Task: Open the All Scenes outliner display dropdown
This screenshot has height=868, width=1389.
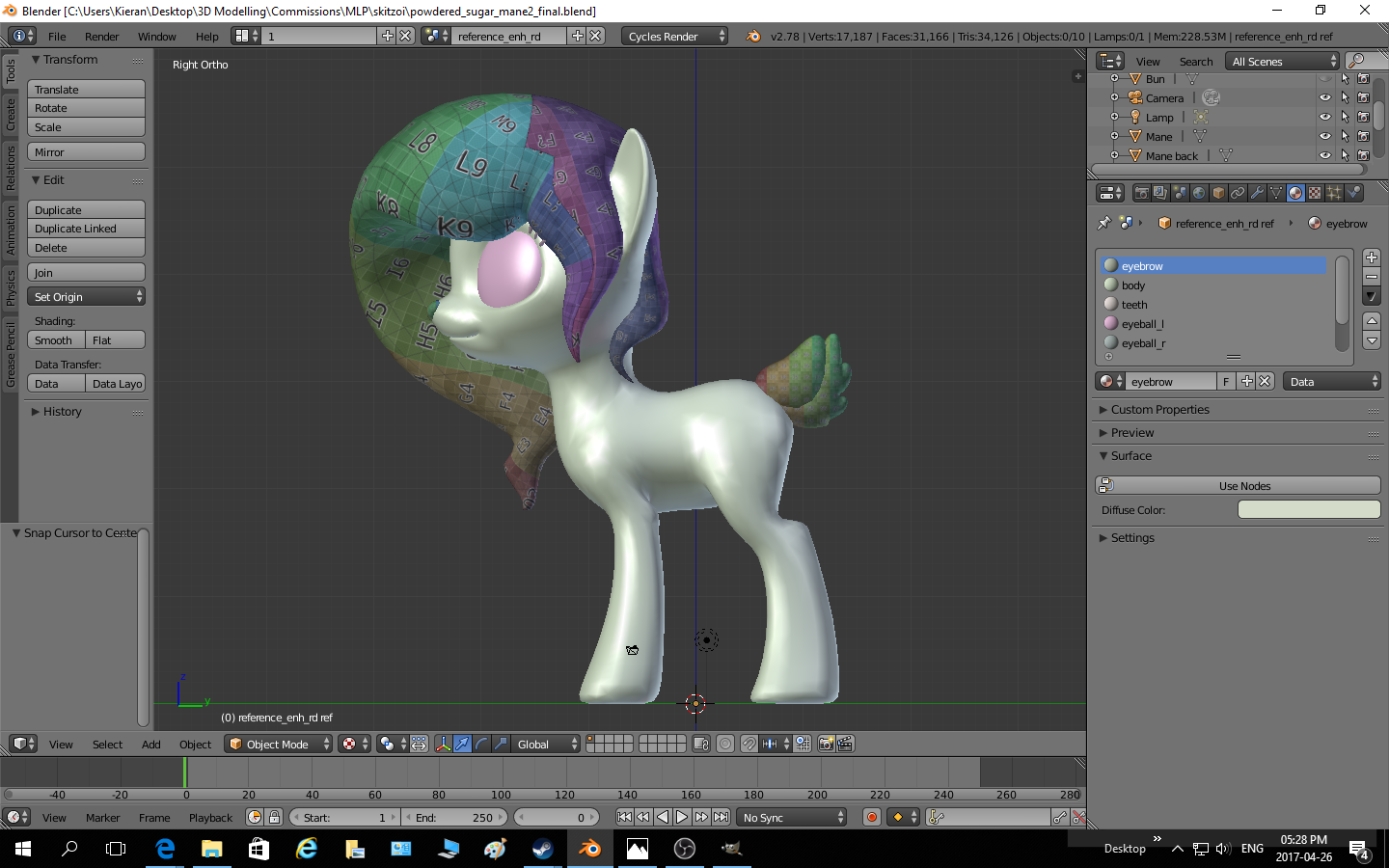Action: (1283, 61)
